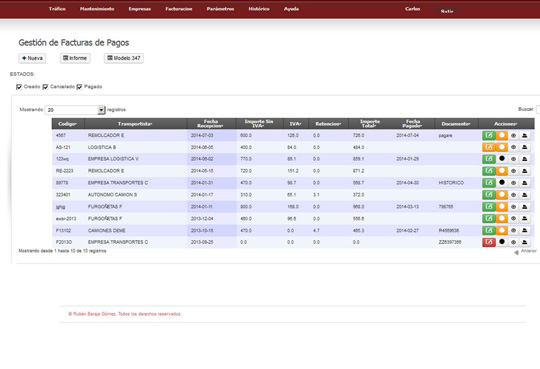Click the person icon for invoice 123wq

(x=525, y=159)
